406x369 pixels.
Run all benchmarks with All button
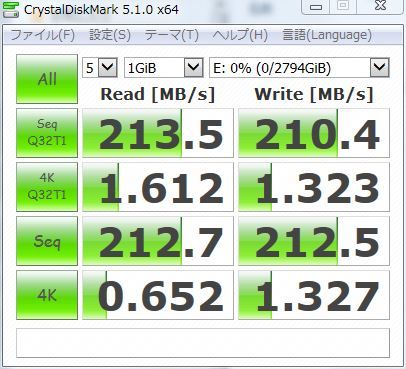tap(47, 79)
